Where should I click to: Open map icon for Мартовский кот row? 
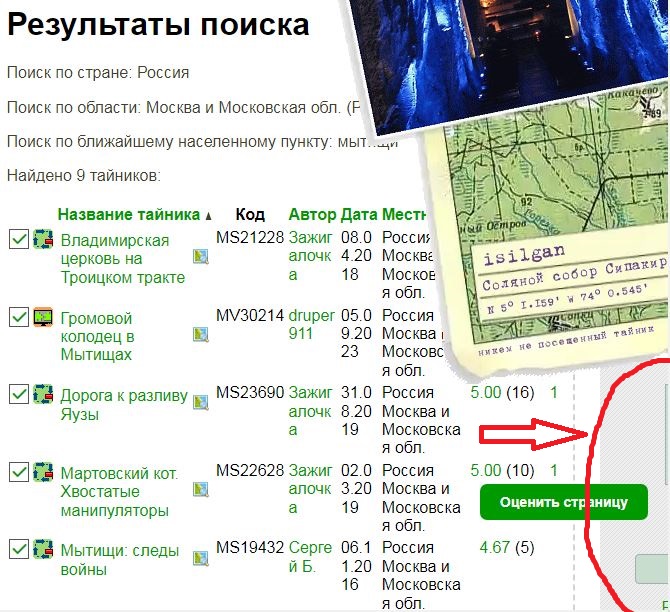[x=201, y=490]
